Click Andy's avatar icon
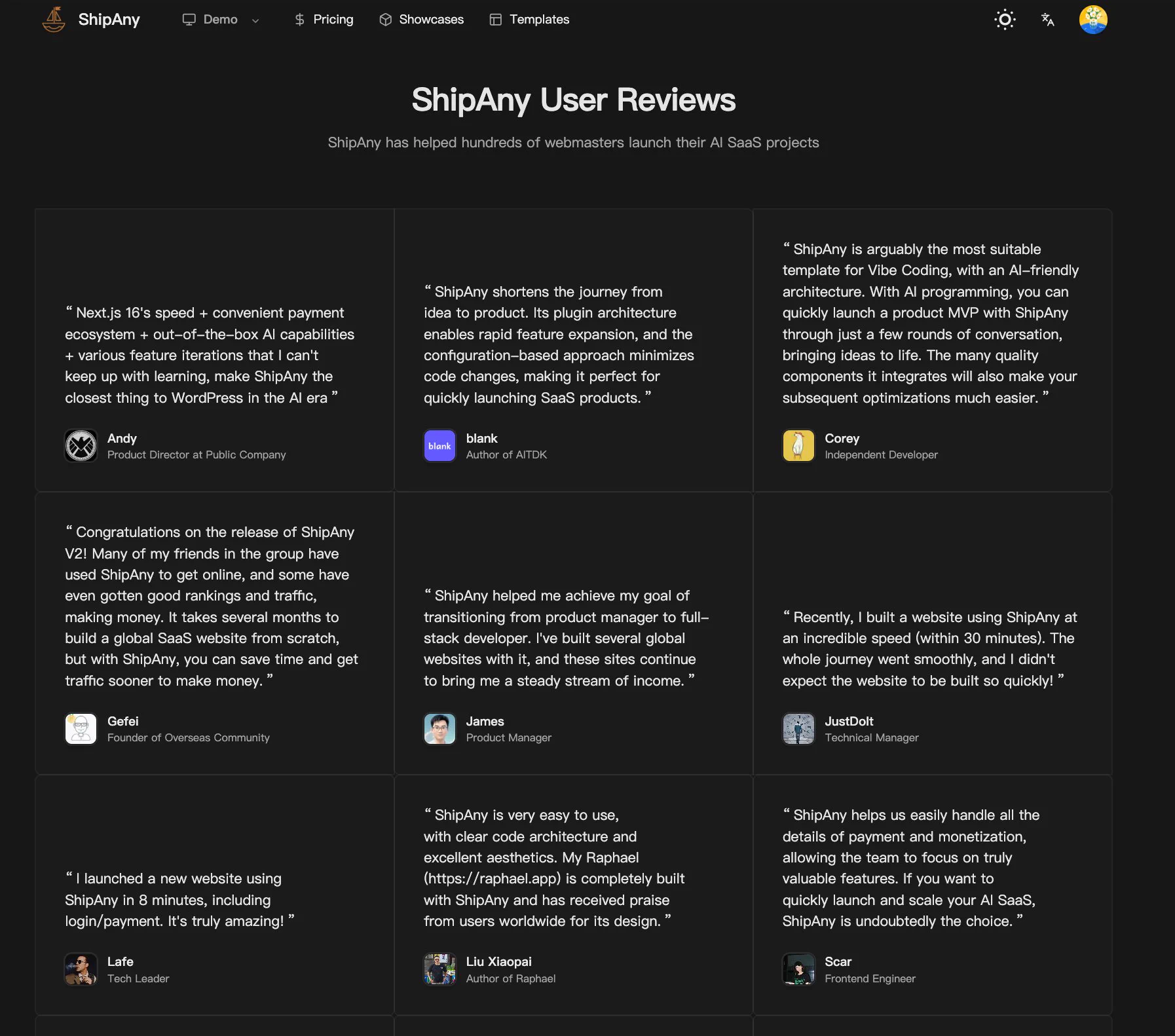Screen dimensions: 1175x1036 tap(81, 446)
